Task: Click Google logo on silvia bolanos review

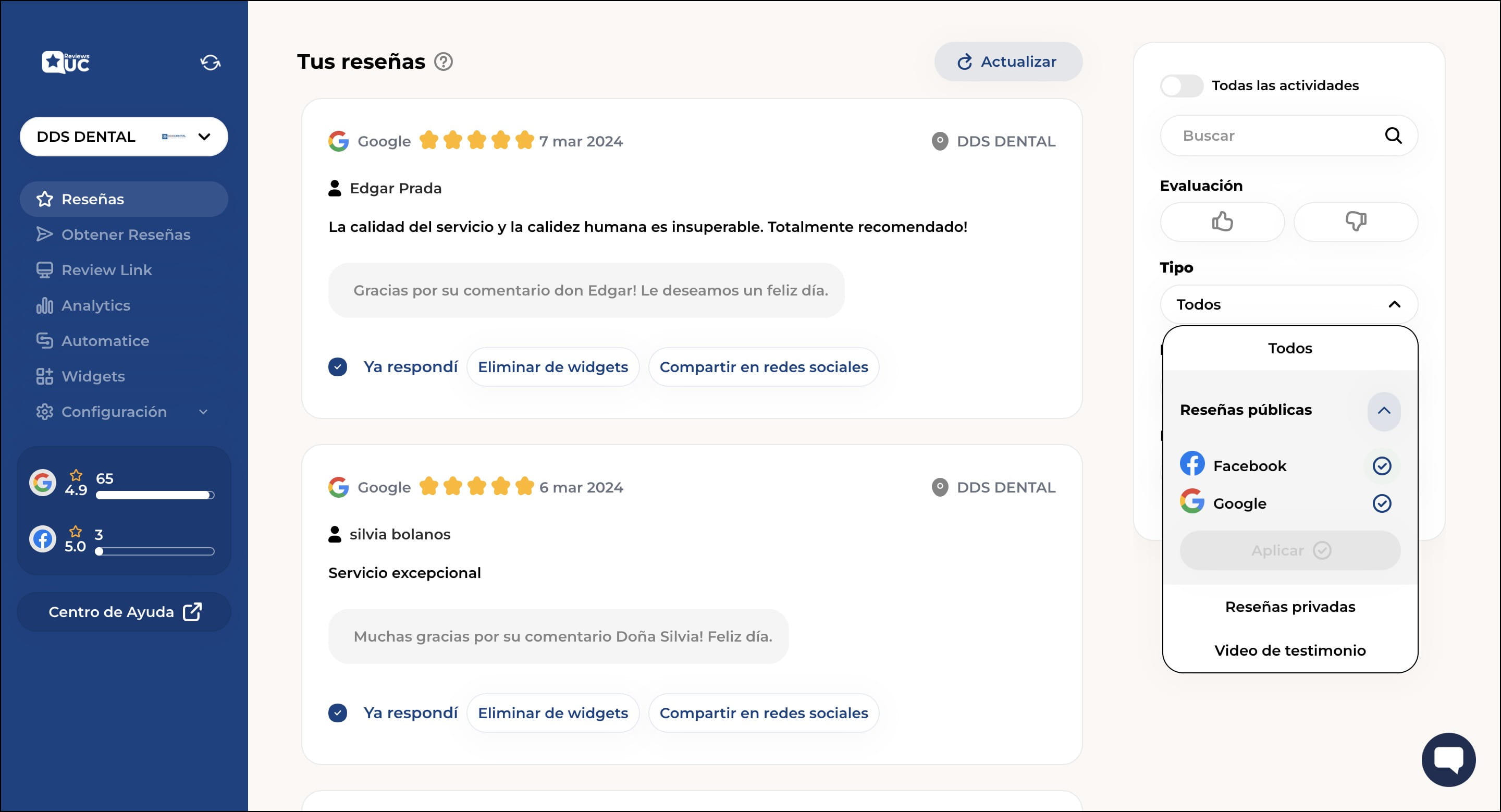Action: [339, 487]
